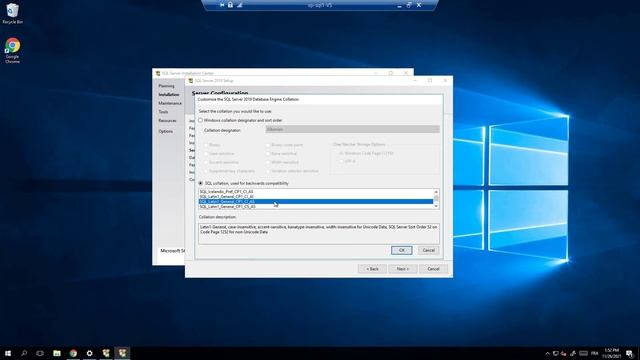The image size is (640, 360).
Task: Click the collation description text box
Action: [319, 233]
